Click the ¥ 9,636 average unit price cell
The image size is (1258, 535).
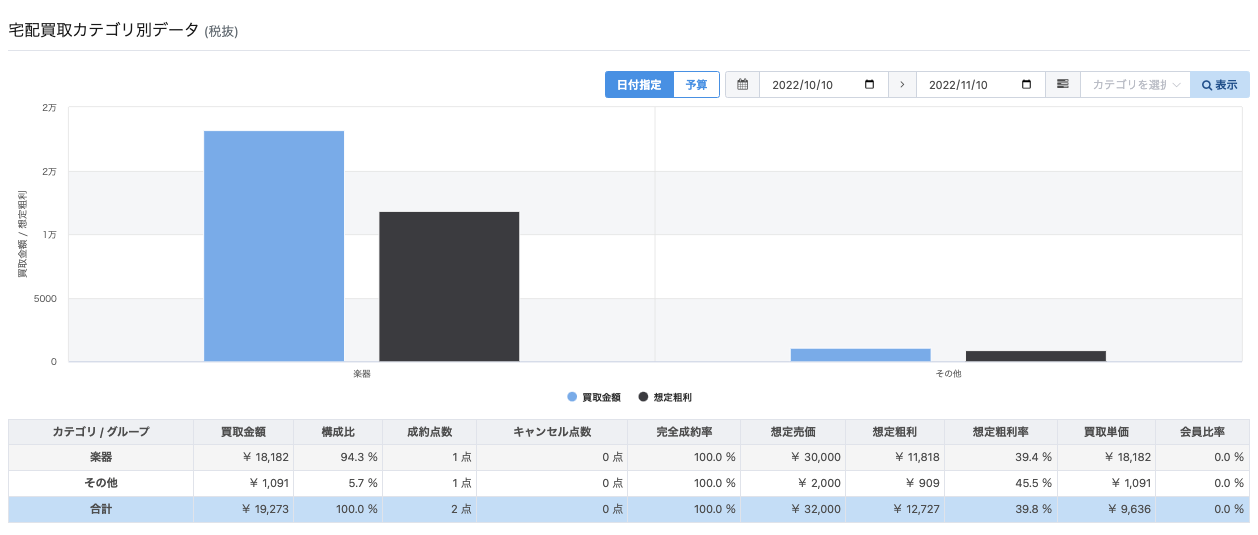coord(1106,509)
